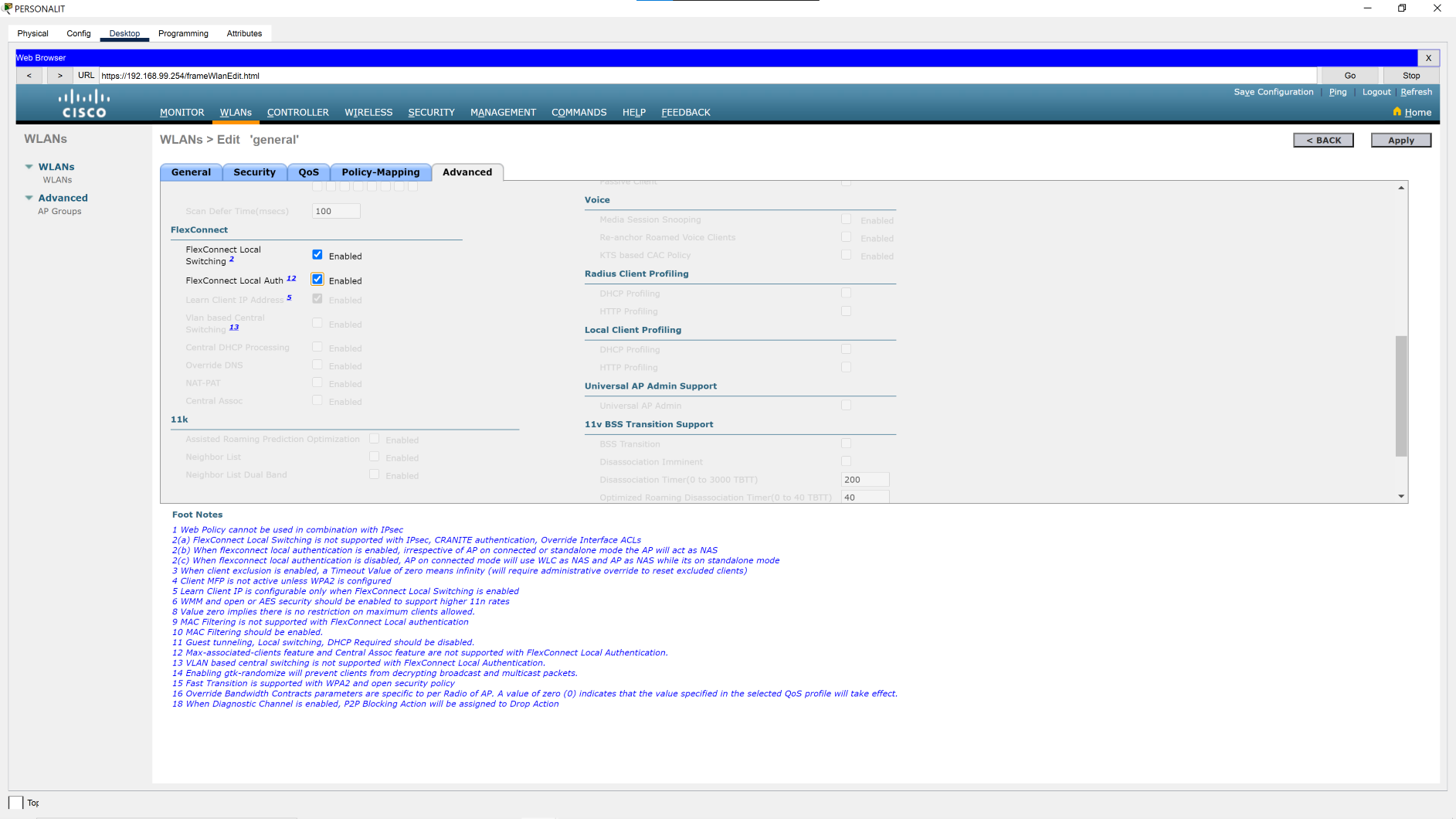1456x819 pixels.
Task: Disable FlexConnect Local Switching checkbox
Action: [x=317, y=255]
